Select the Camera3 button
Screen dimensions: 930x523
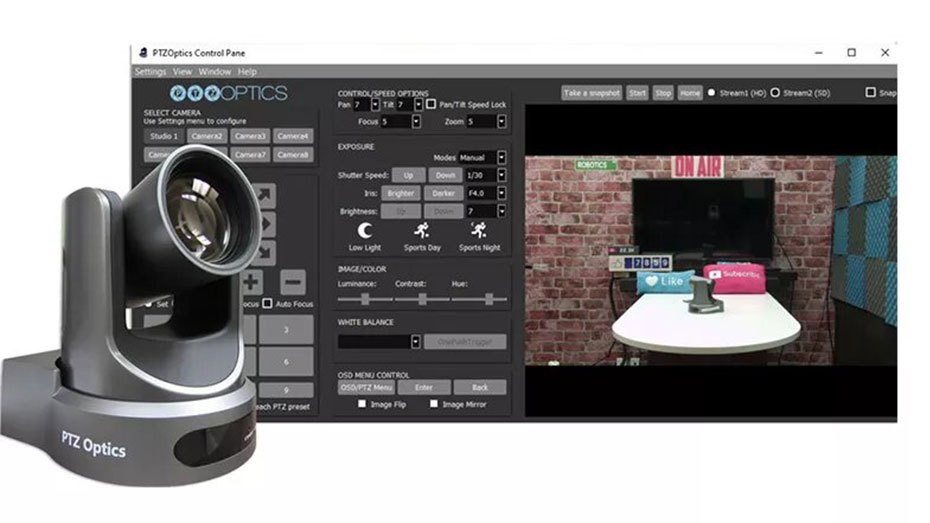[250, 136]
